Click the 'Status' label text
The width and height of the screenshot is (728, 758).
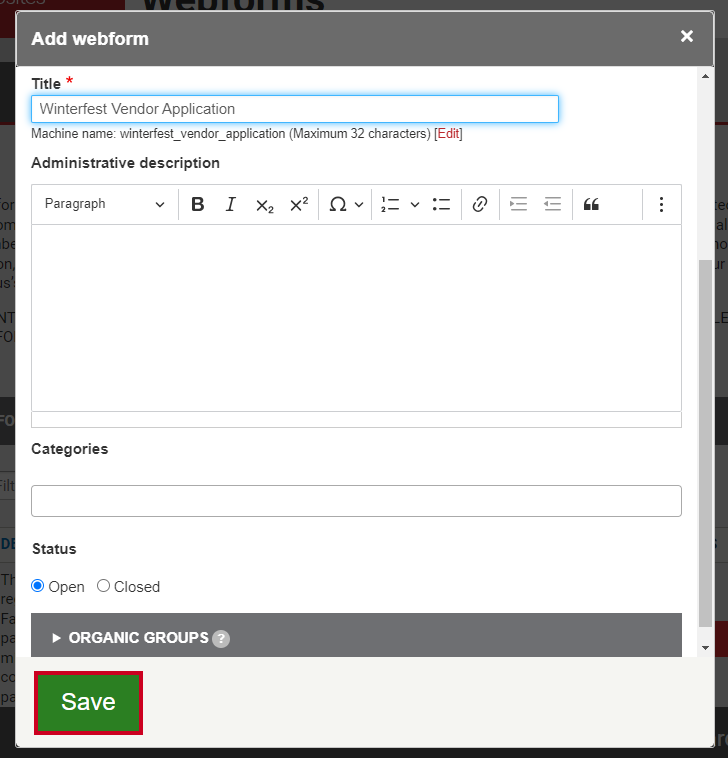54,549
